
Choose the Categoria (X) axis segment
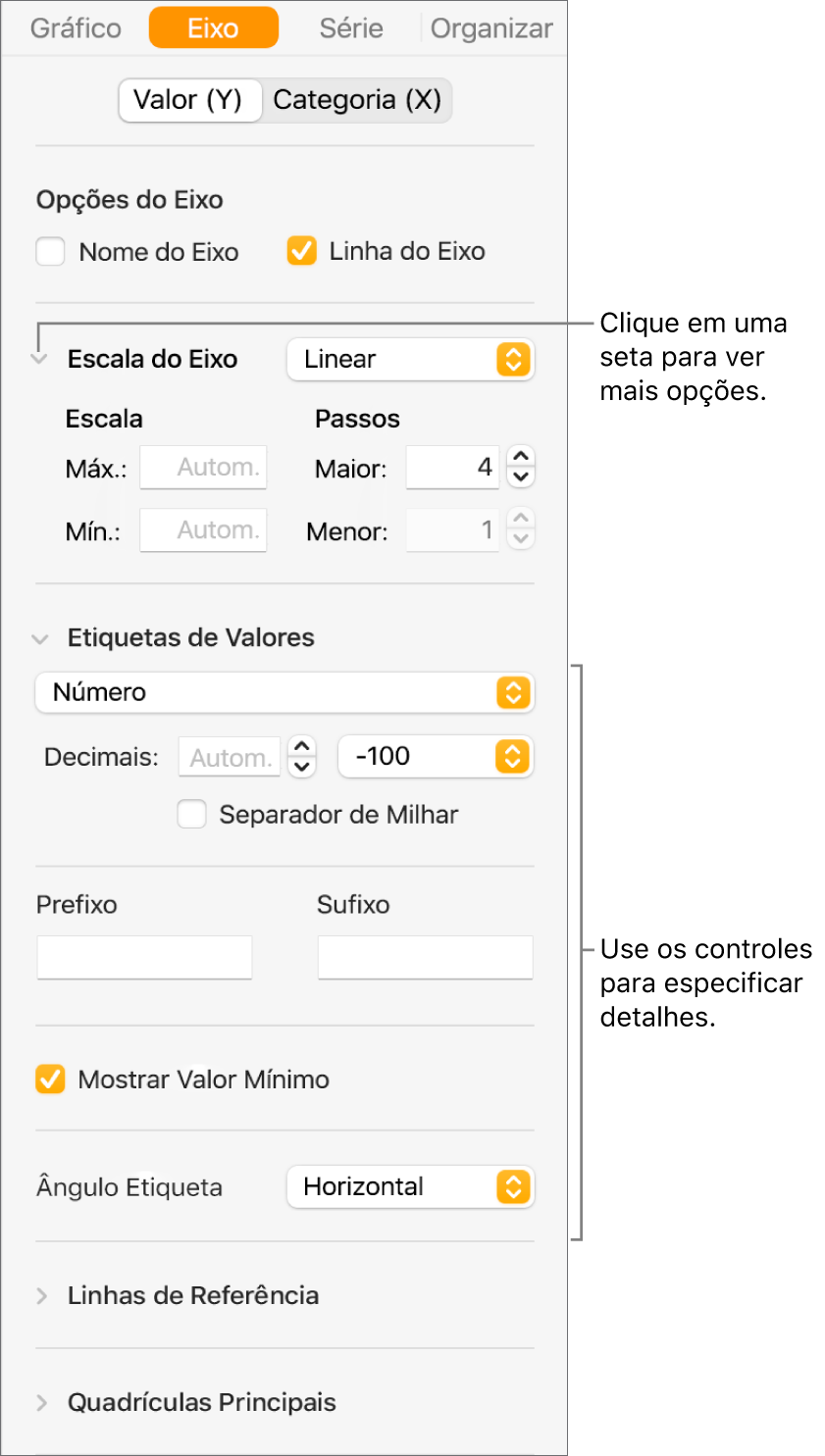pyautogui.click(x=357, y=100)
